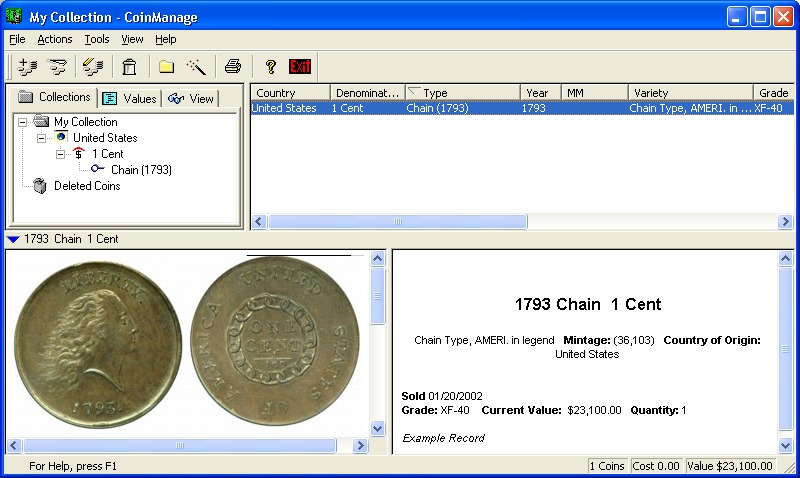This screenshot has width=800, height=478.
Task: Sort by the MM column header
Action: (595, 92)
